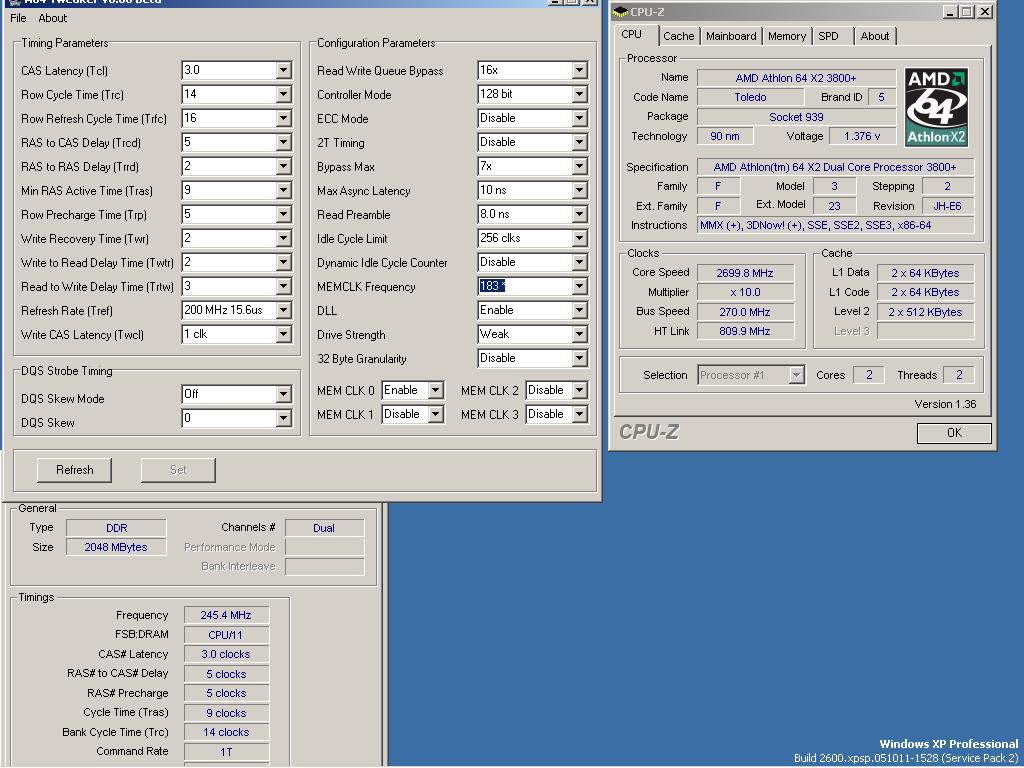Open the MEM CLK 1 dropdown

436,414
